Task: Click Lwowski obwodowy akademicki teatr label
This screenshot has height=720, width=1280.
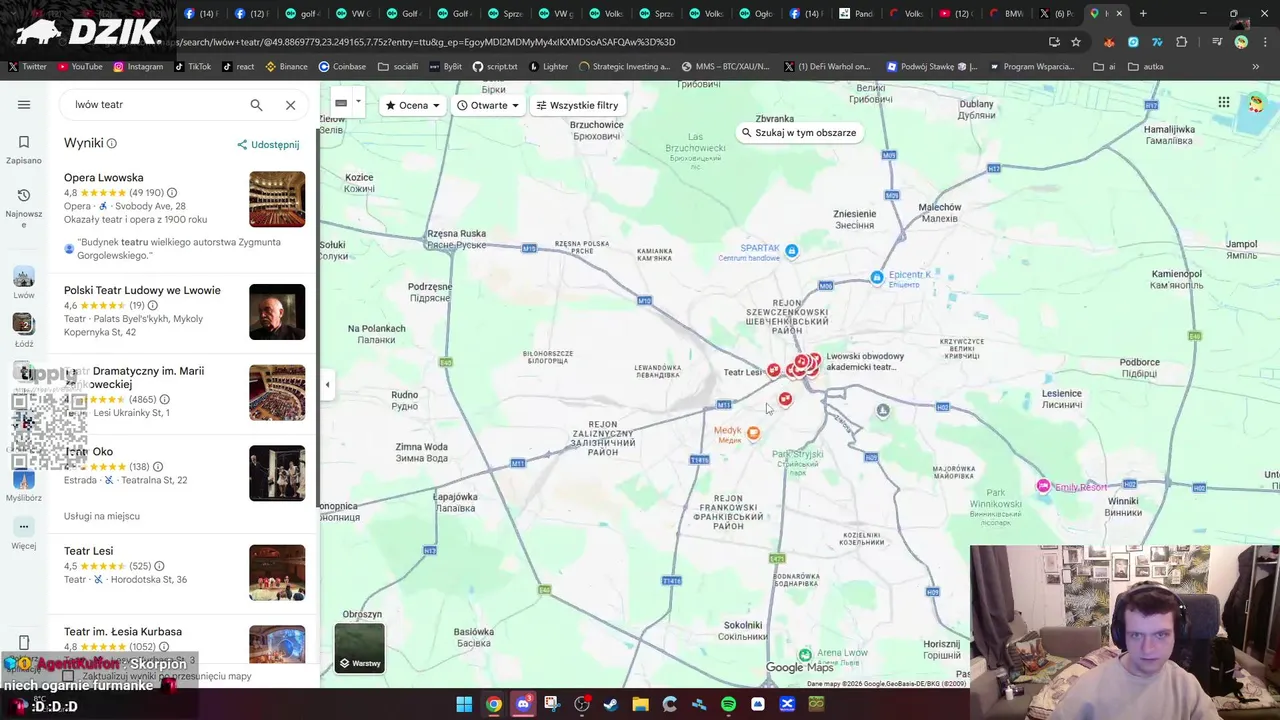Action: coord(865,362)
